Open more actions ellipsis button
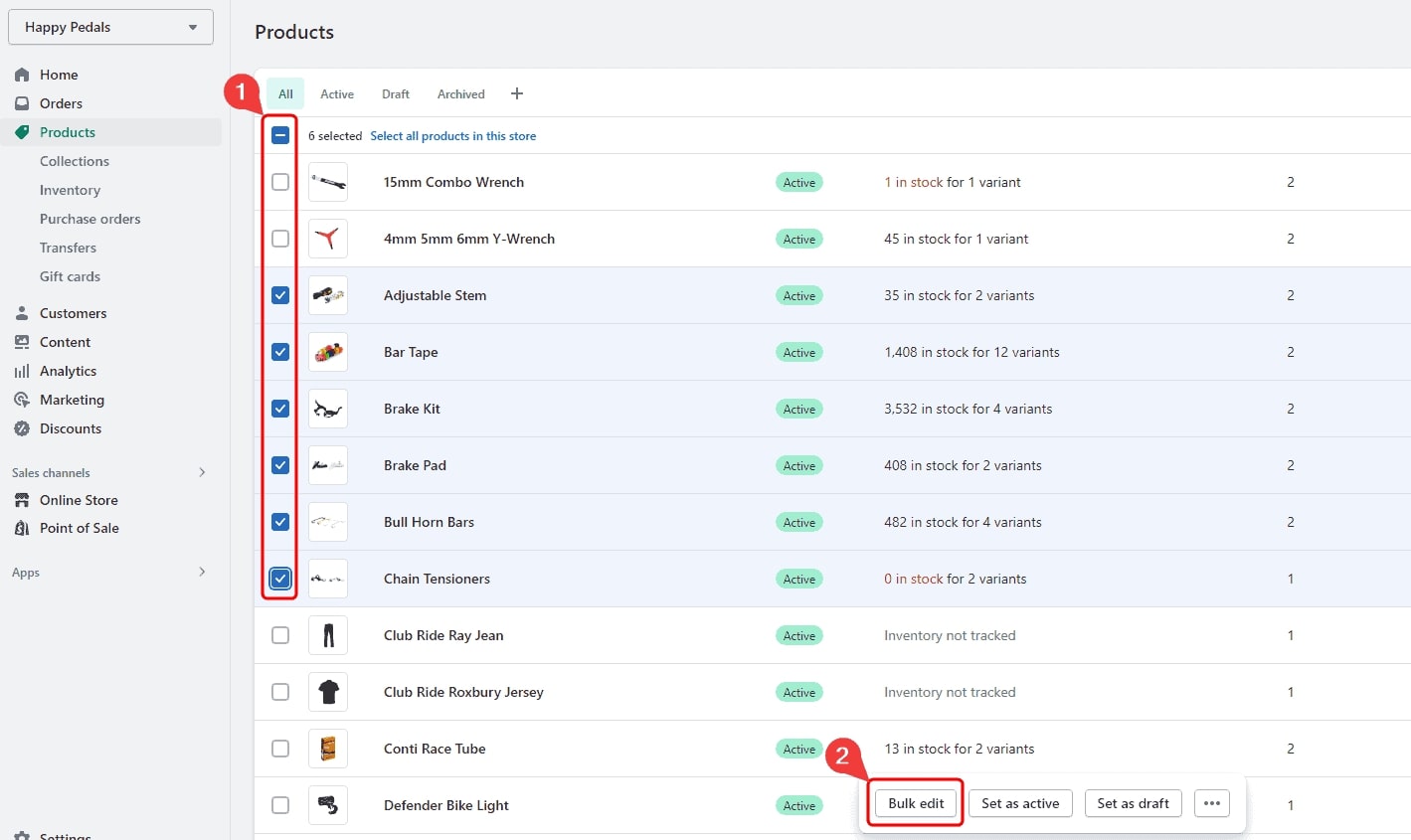This screenshot has width=1411, height=840. pyautogui.click(x=1211, y=803)
